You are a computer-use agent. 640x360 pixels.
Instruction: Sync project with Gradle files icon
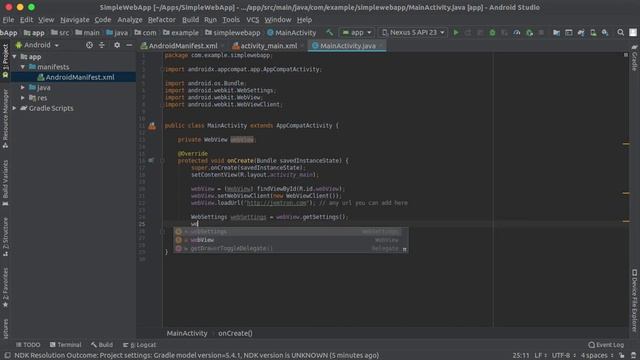[x=581, y=32]
